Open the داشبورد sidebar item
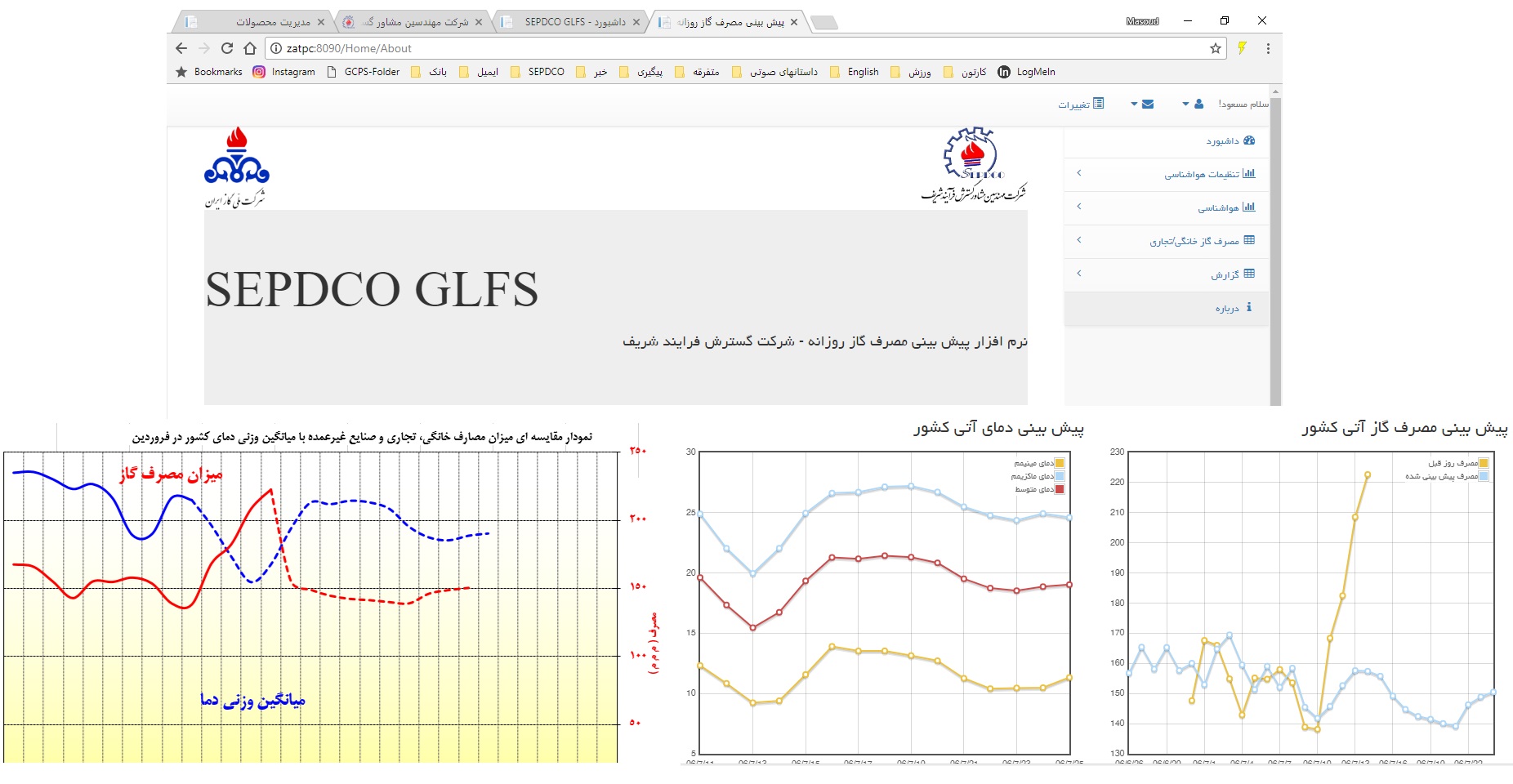The width and height of the screenshot is (1513, 784). pos(1167,140)
